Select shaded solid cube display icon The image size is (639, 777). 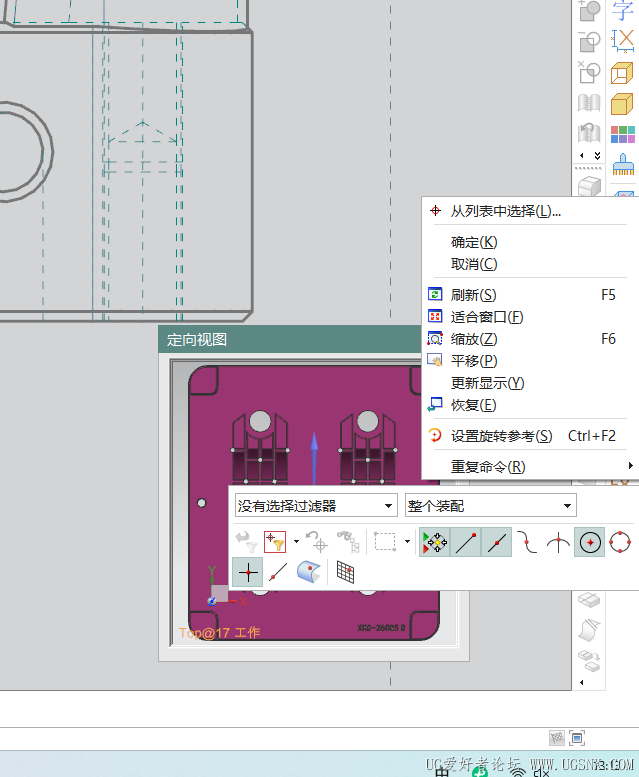pos(622,104)
